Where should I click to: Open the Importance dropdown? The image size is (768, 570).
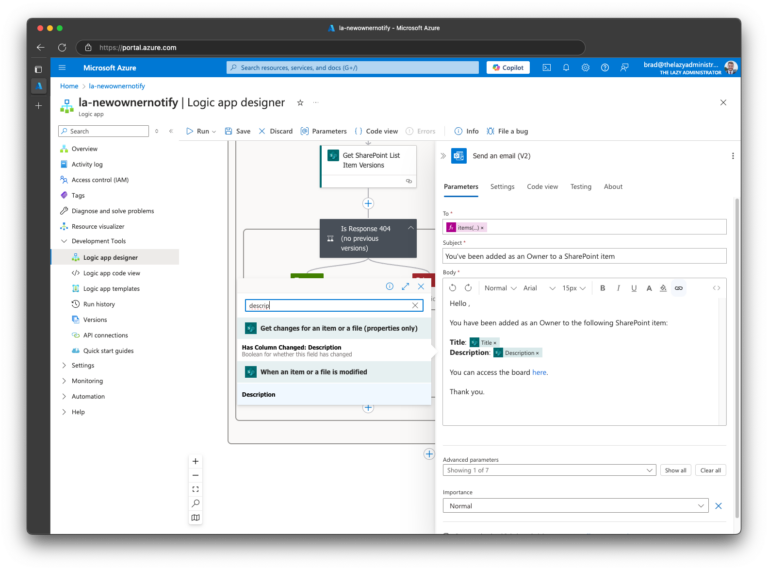[x=576, y=506]
